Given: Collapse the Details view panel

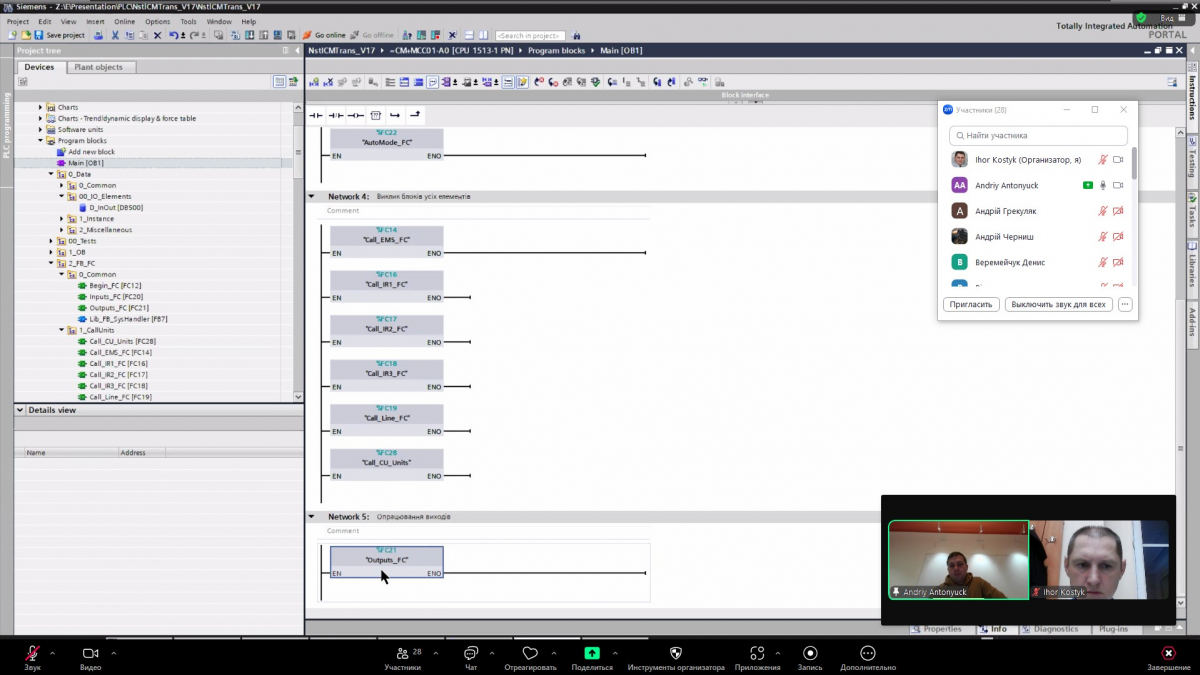Looking at the screenshot, I should 19,410.
